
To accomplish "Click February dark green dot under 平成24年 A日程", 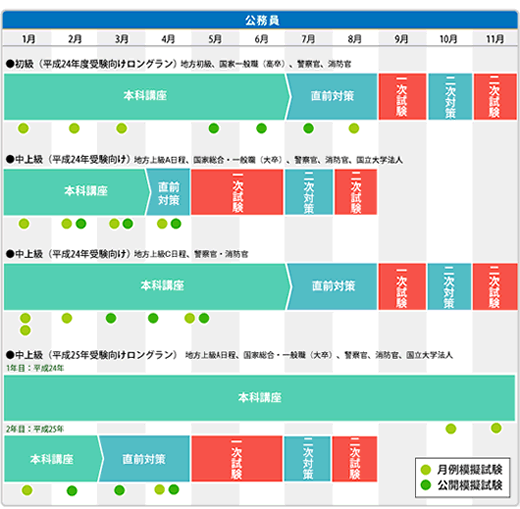I will 81,224.
